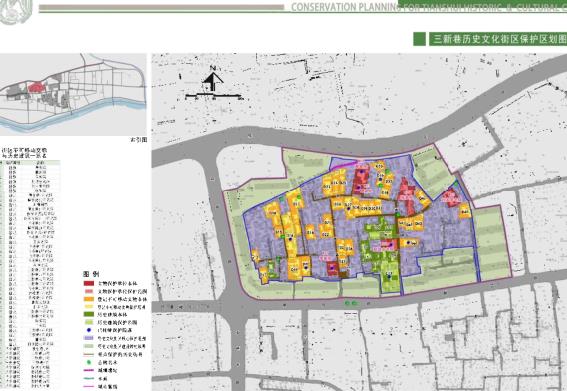Viewport: 567px width, 391px height.
Task: Select the light green legend swatch below dark green
Action: pos(89,322)
